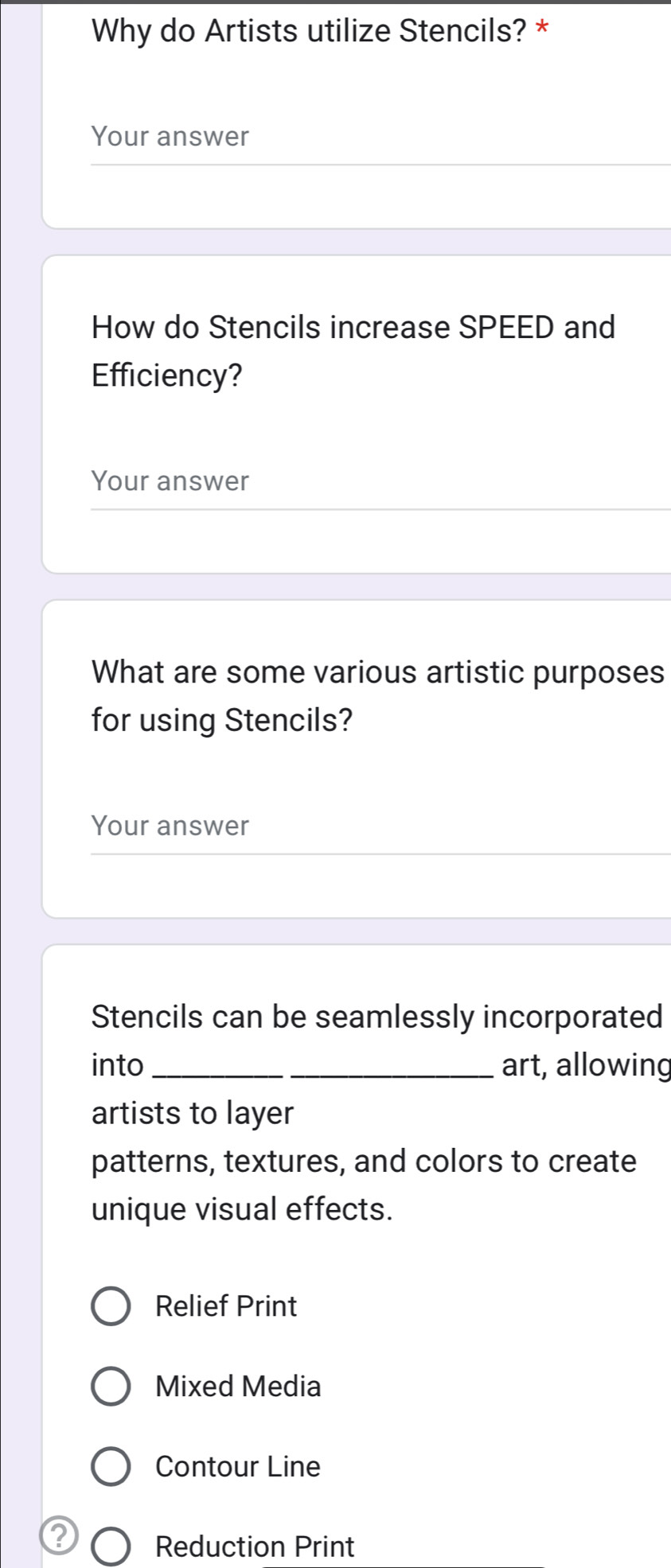Select the Contour Line radio button
This screenshot has width=671, height=1568.
click(x=111, y=1466)
